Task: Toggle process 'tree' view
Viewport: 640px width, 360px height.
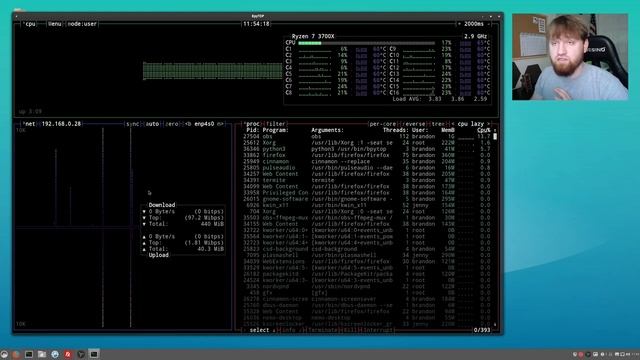Action: pyautogui.click(x=438, y=124)
